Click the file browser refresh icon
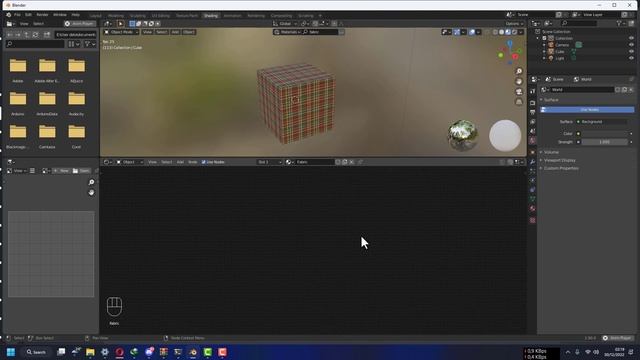Image resolution: width=640 pixels, height=360 pixels. tap(36, 35)
